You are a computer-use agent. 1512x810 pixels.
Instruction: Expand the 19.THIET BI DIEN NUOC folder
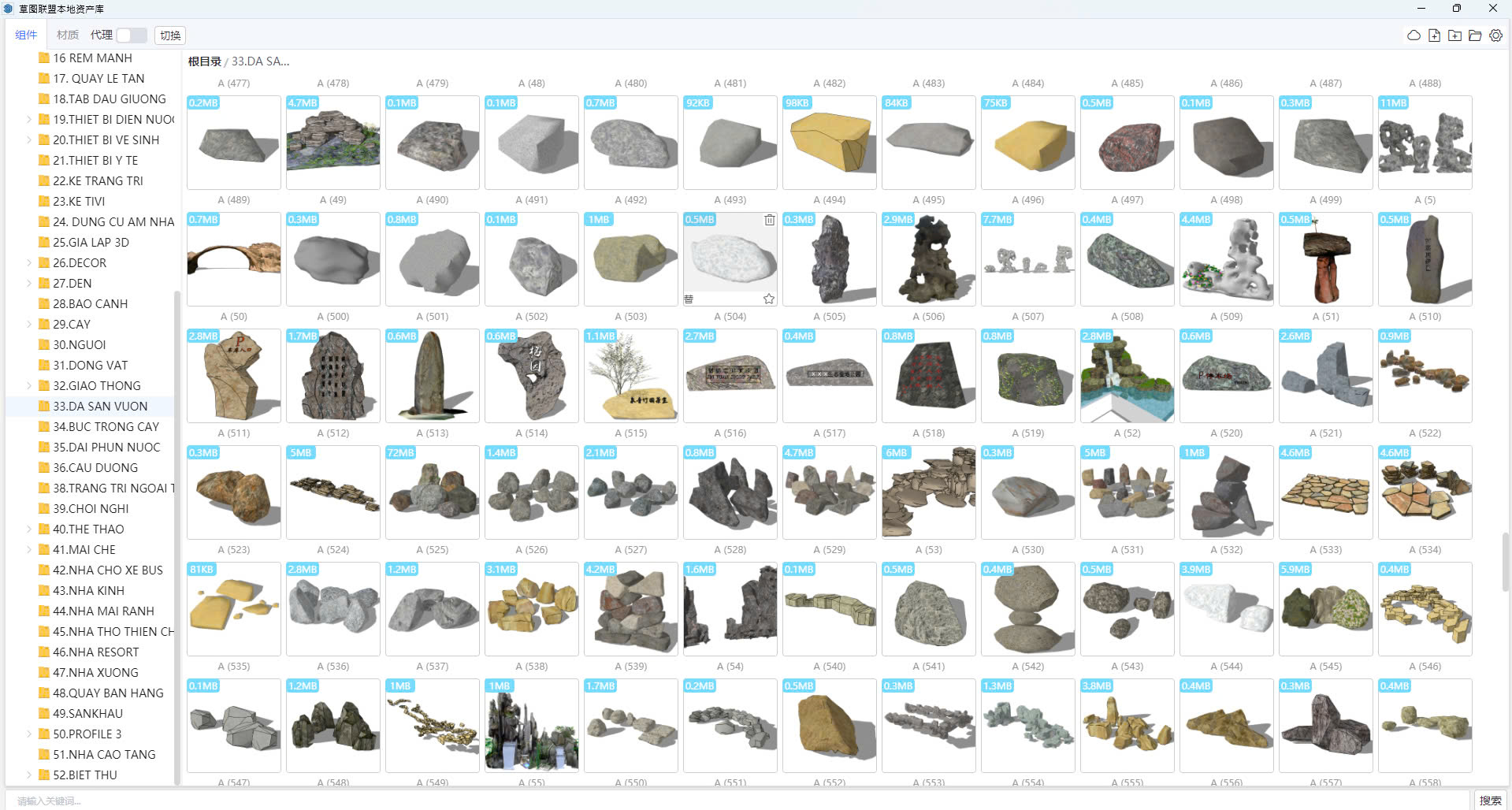(x=29, y=120)
